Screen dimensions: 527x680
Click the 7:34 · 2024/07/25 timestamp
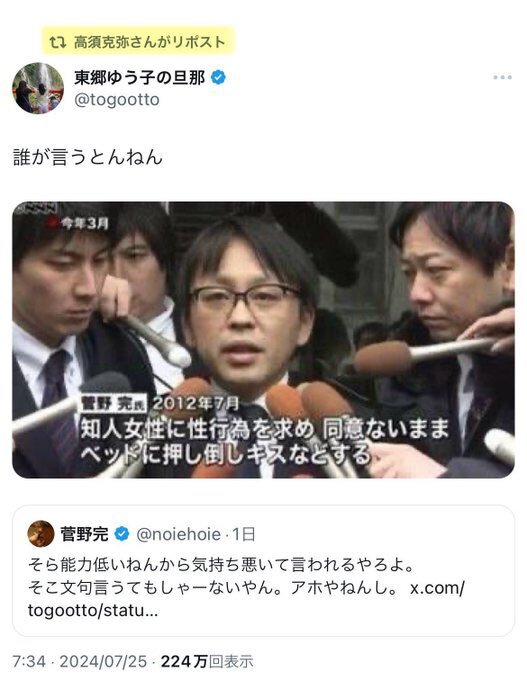[x=79, y=661]
